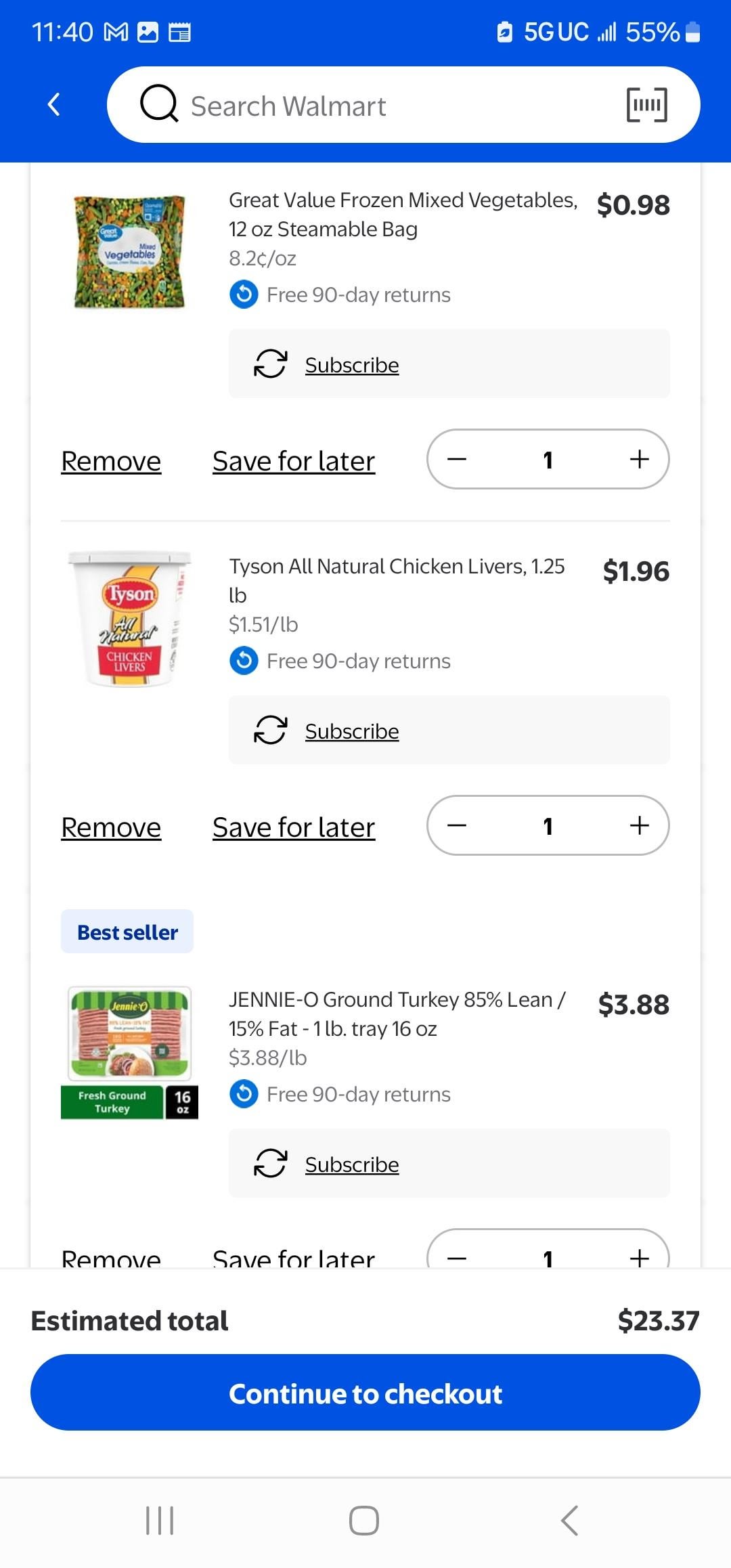Screen dimensions: 731x1568
Task: Save Tyson Chicken Livers for later
Action: click(294, 827)
